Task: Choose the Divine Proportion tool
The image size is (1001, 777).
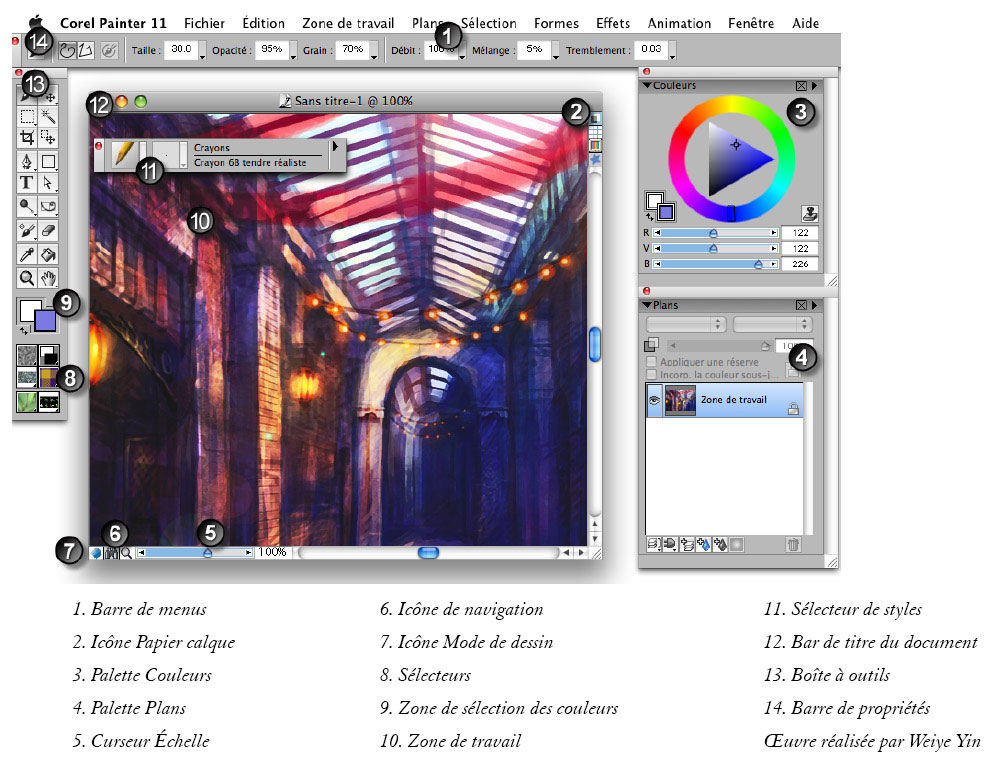Action: click(x=49, y=207)
